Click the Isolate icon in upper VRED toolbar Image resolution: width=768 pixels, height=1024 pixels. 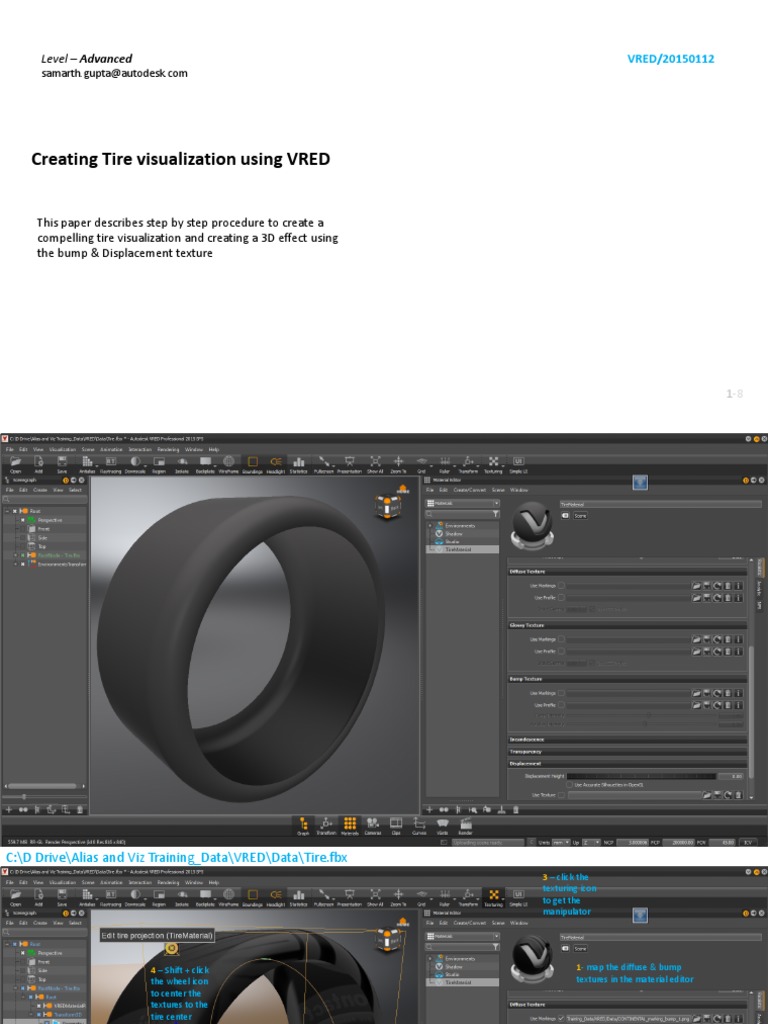click(x=182, y=463)
